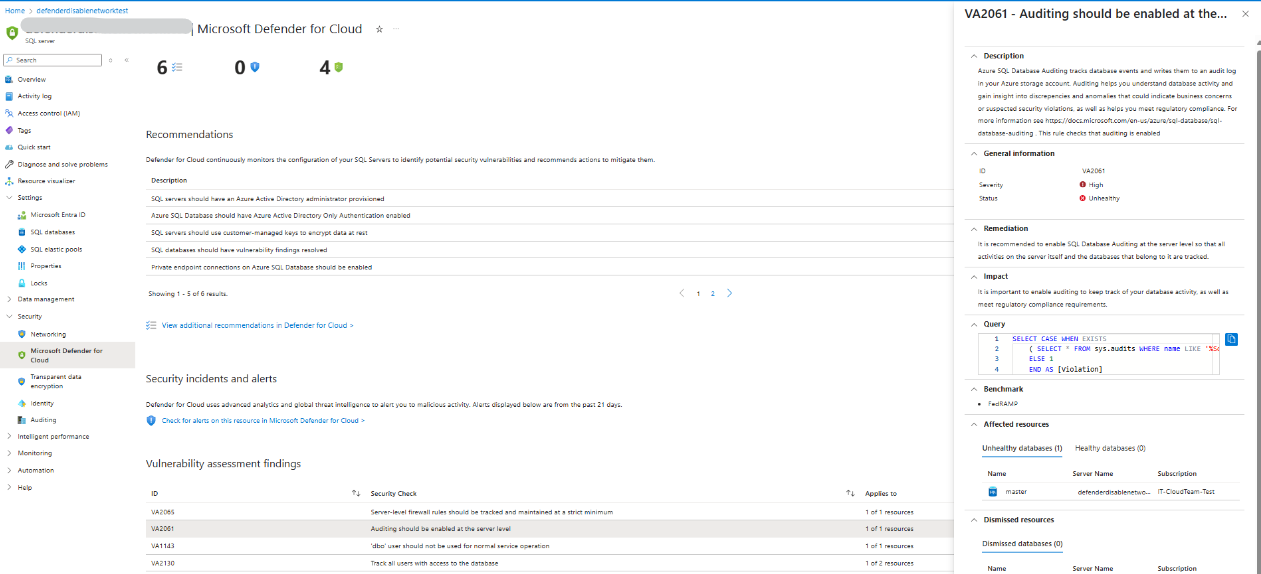Check for alerts on this resource link
The width and height of the screenshot is (1261, 574).
pos(263,421)
